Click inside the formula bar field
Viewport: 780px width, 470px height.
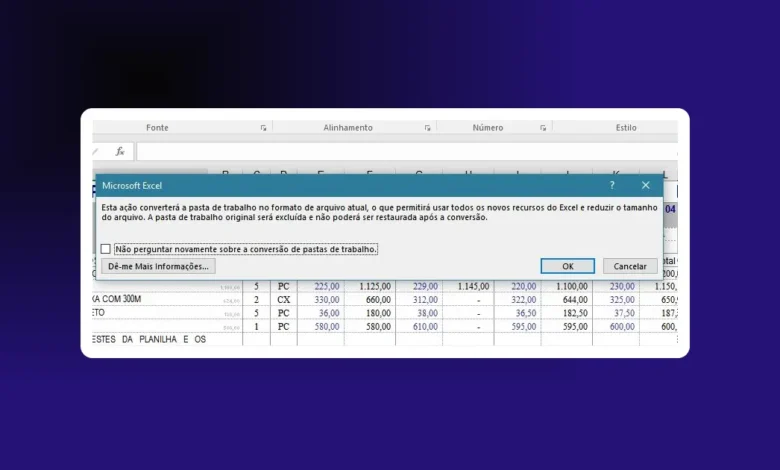point(407,151)
